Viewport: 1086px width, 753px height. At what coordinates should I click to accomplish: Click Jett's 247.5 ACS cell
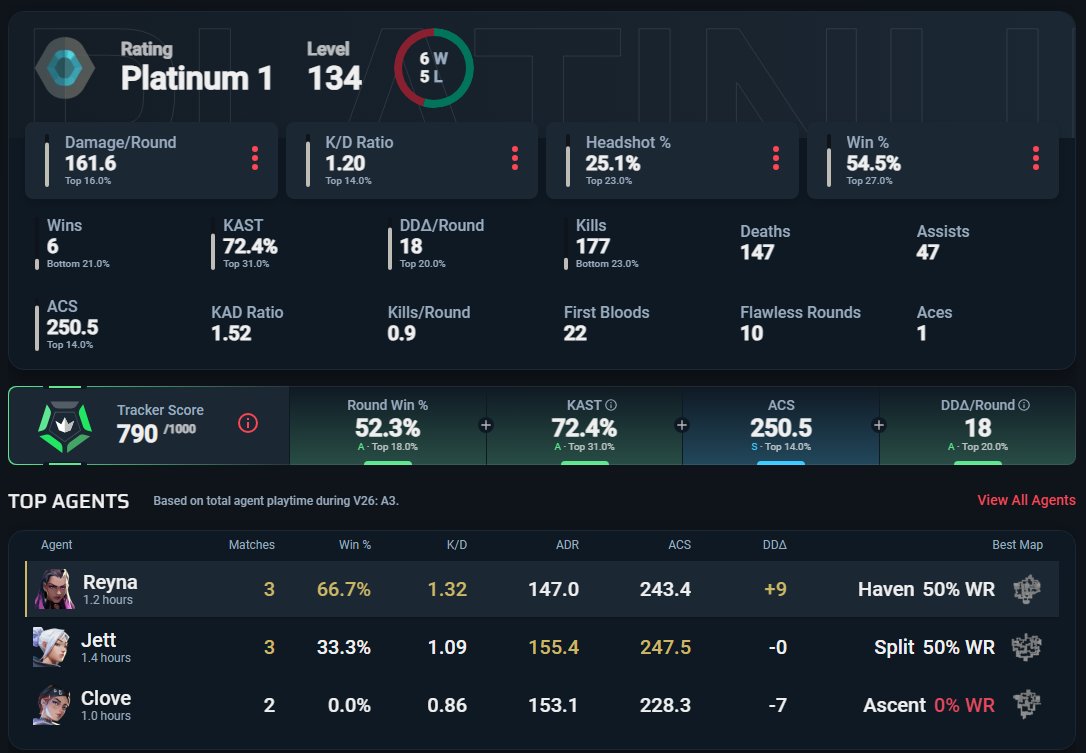665,647
